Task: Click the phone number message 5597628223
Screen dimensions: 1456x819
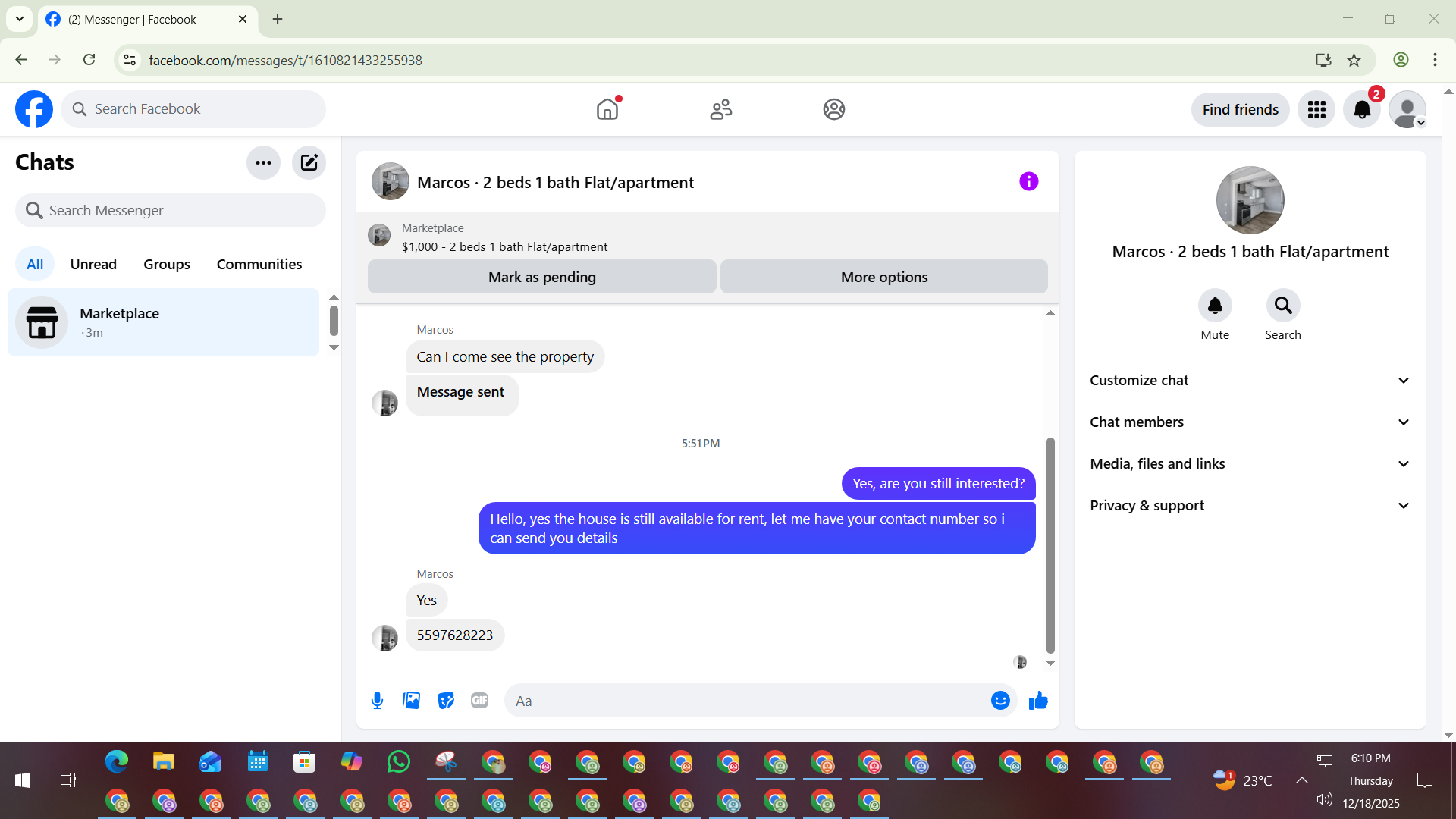Action: [x=455, y=635]
